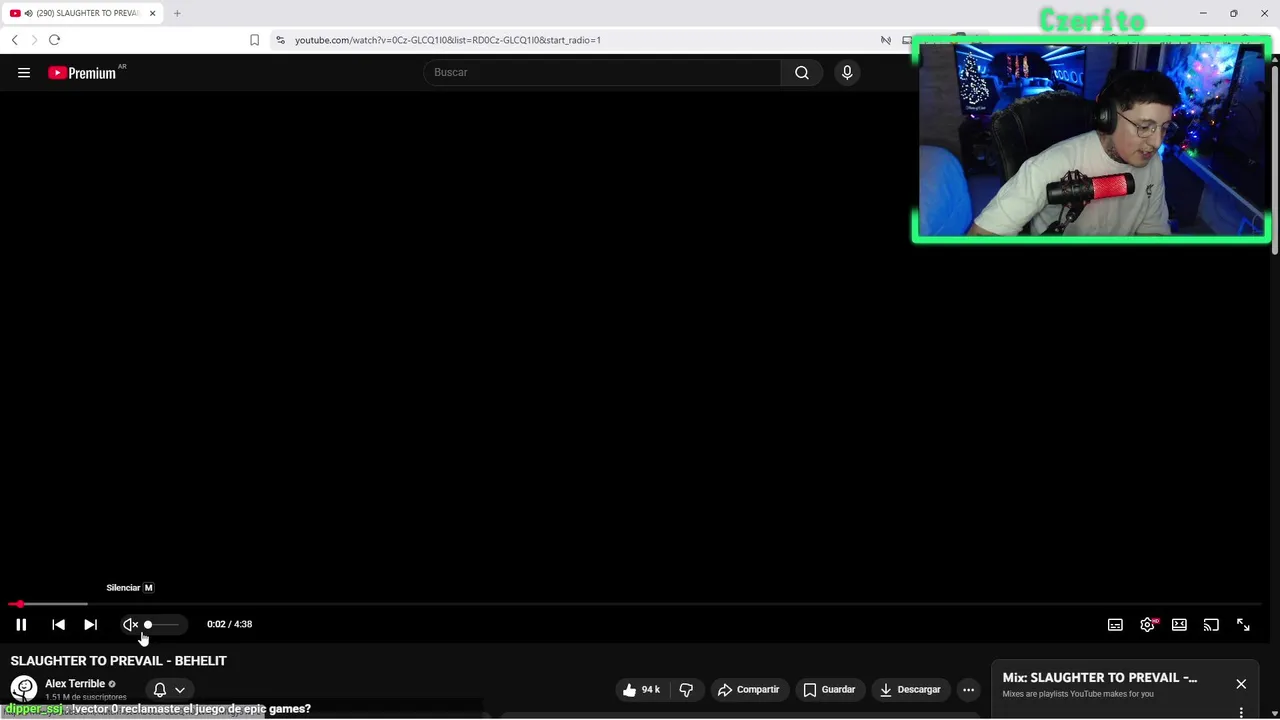Save the video with Guardar
1280x720 pixels.
[x=829, y=689]
